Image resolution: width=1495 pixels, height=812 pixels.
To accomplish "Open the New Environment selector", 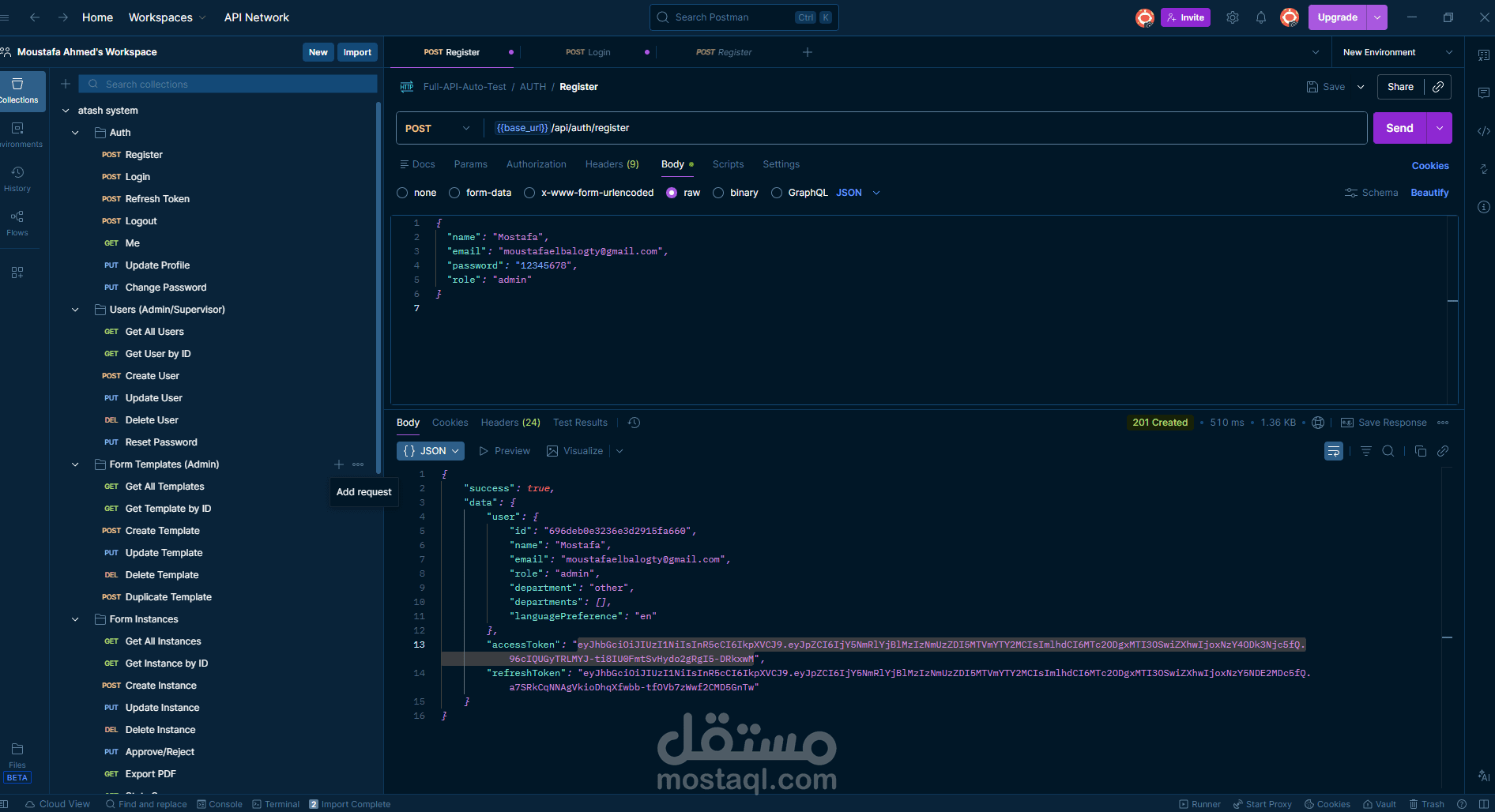I will 1397,52.
